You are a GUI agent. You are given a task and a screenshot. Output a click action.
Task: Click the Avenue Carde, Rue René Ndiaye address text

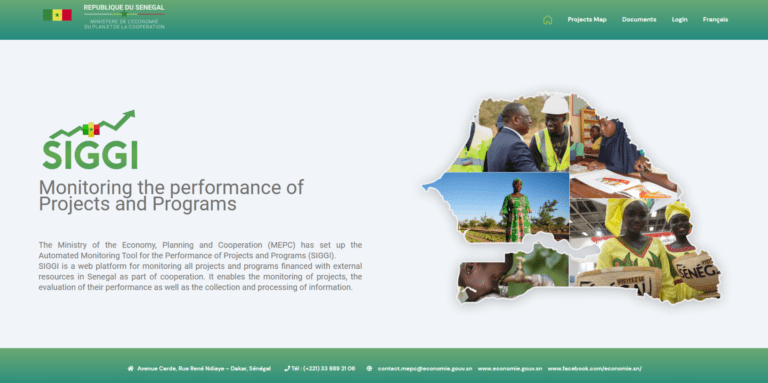pyautogui.click(x=204, y=369)
